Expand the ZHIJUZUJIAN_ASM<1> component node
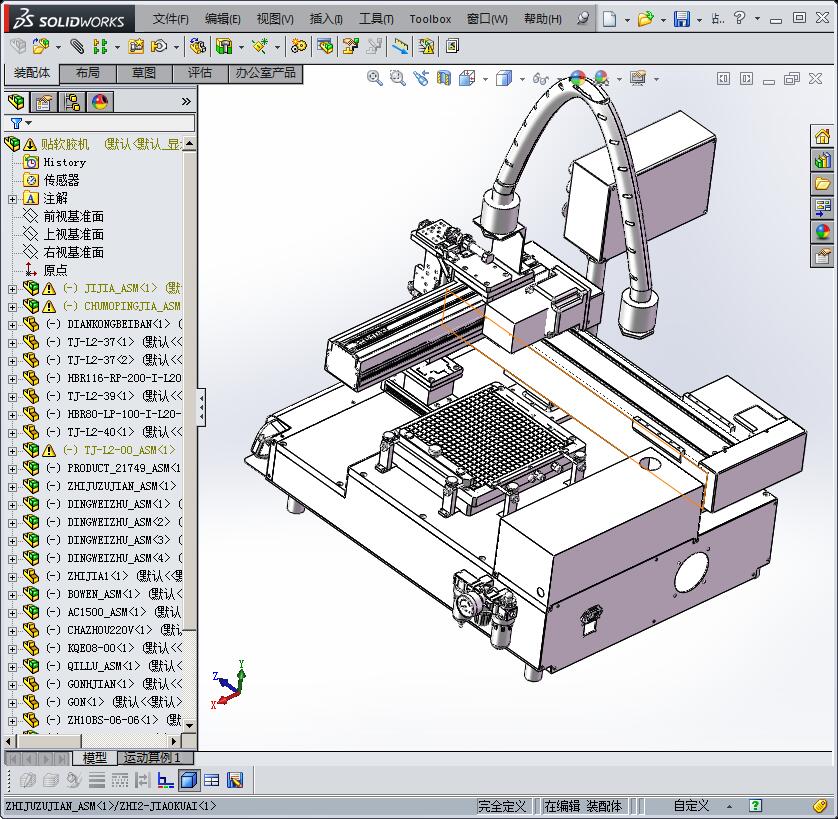 tap(12, 486)
